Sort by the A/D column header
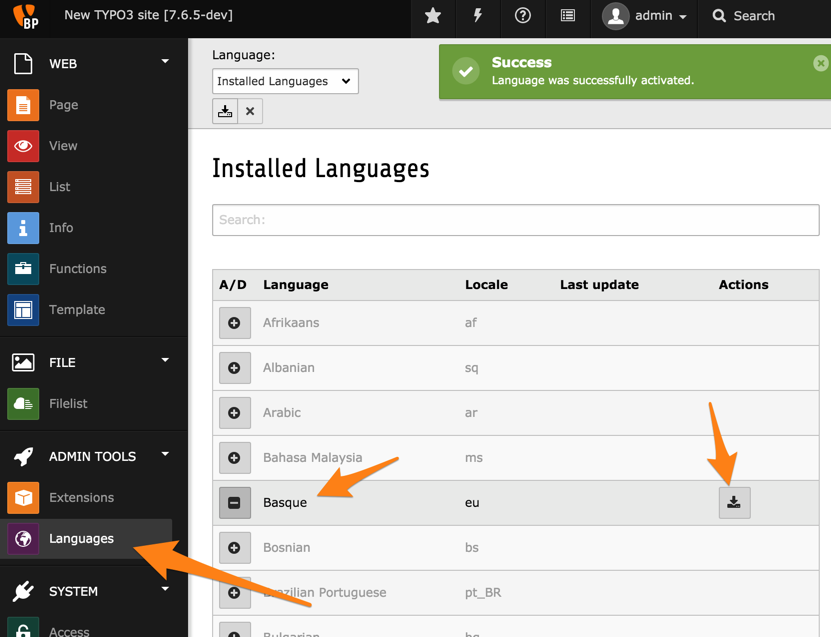831x637 pixels. coord(233,285)
